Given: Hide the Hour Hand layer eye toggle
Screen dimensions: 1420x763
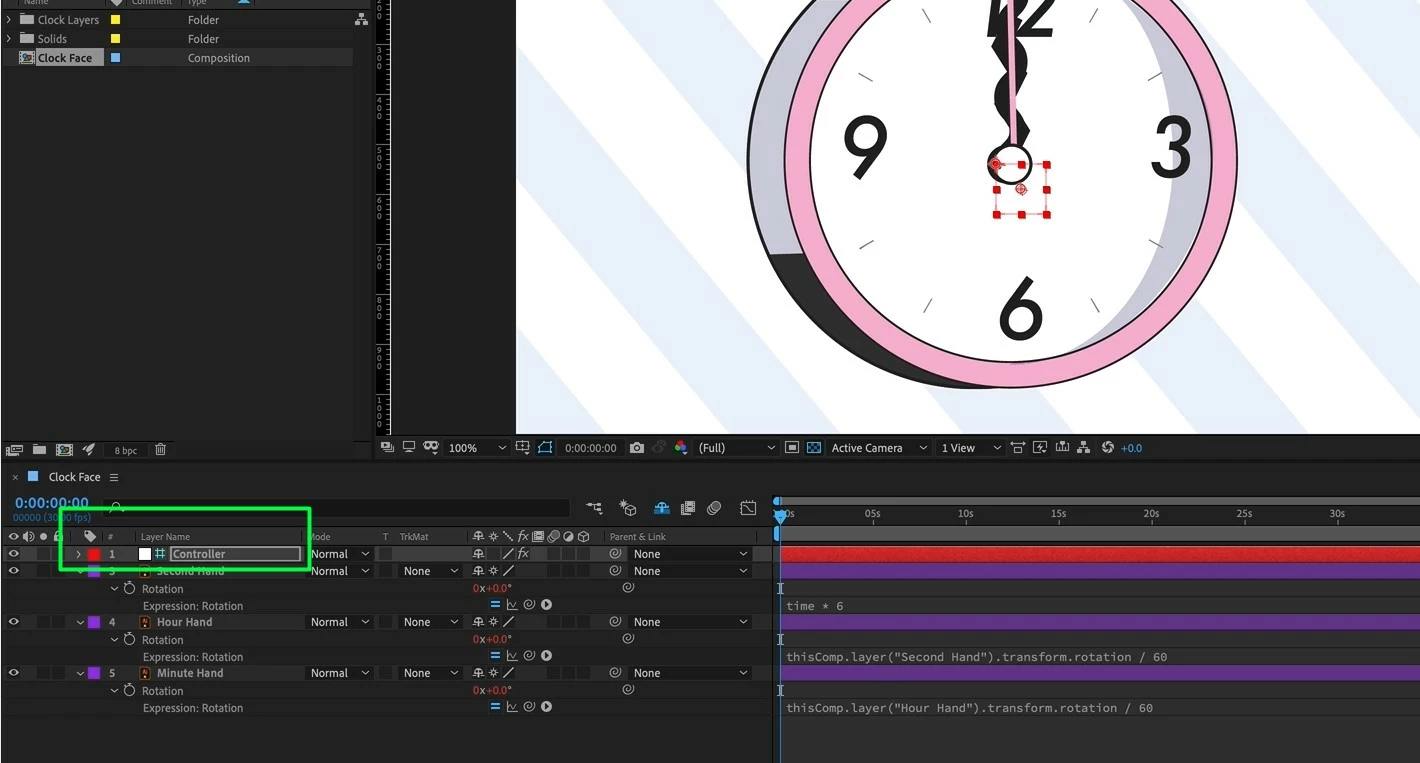Looking at the screenshot, I should [x=14, y=622].
